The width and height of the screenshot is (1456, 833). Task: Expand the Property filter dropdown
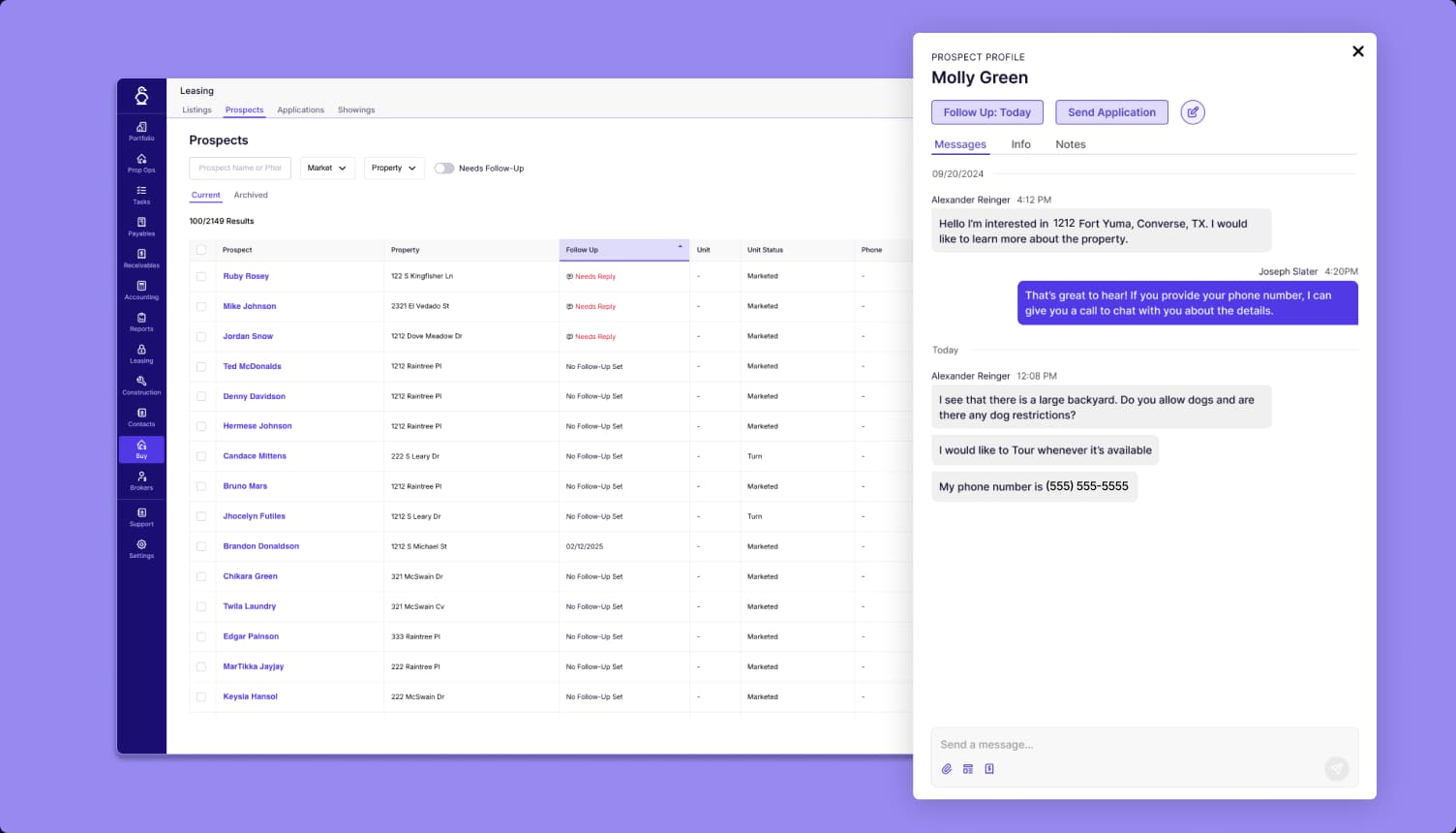tap(394, 168)
